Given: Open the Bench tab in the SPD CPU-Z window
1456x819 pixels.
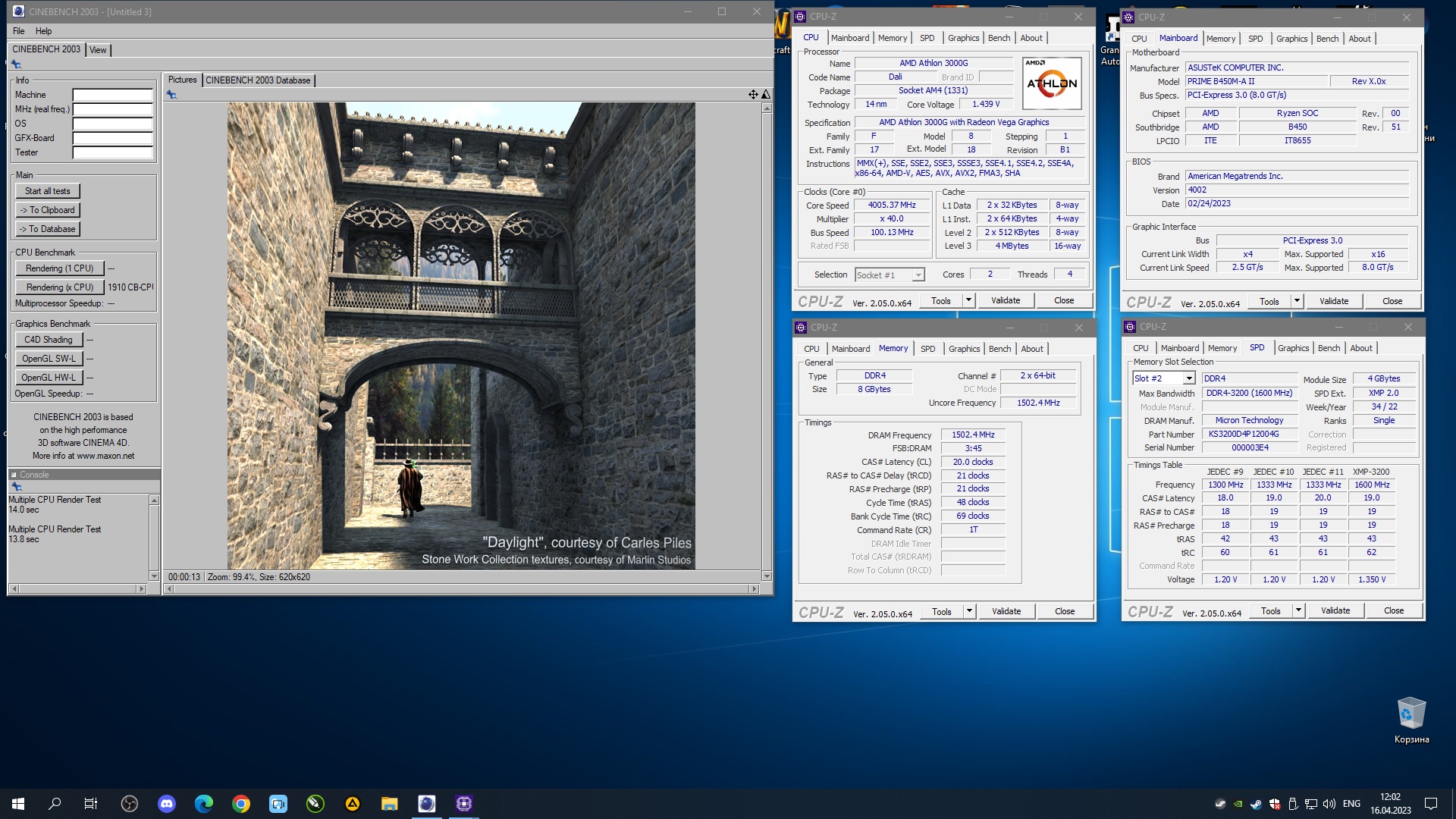Looking at the screenshot, I should [x=1329, y=348].
